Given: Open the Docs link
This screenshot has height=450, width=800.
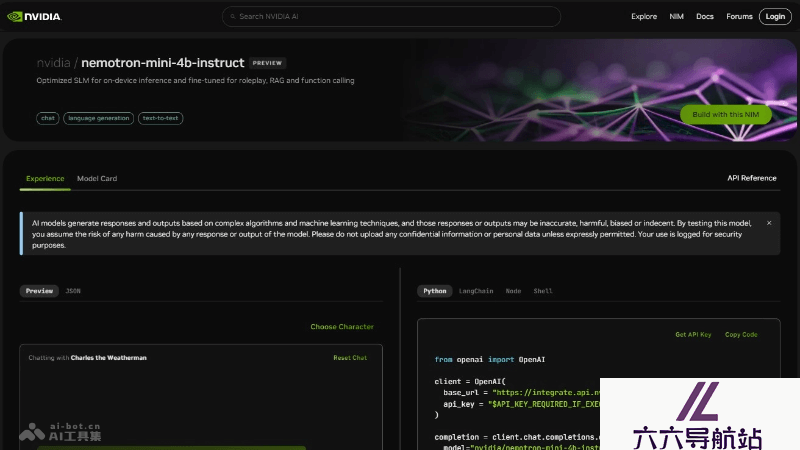Looking at the screenshot, I should (705, 16).
